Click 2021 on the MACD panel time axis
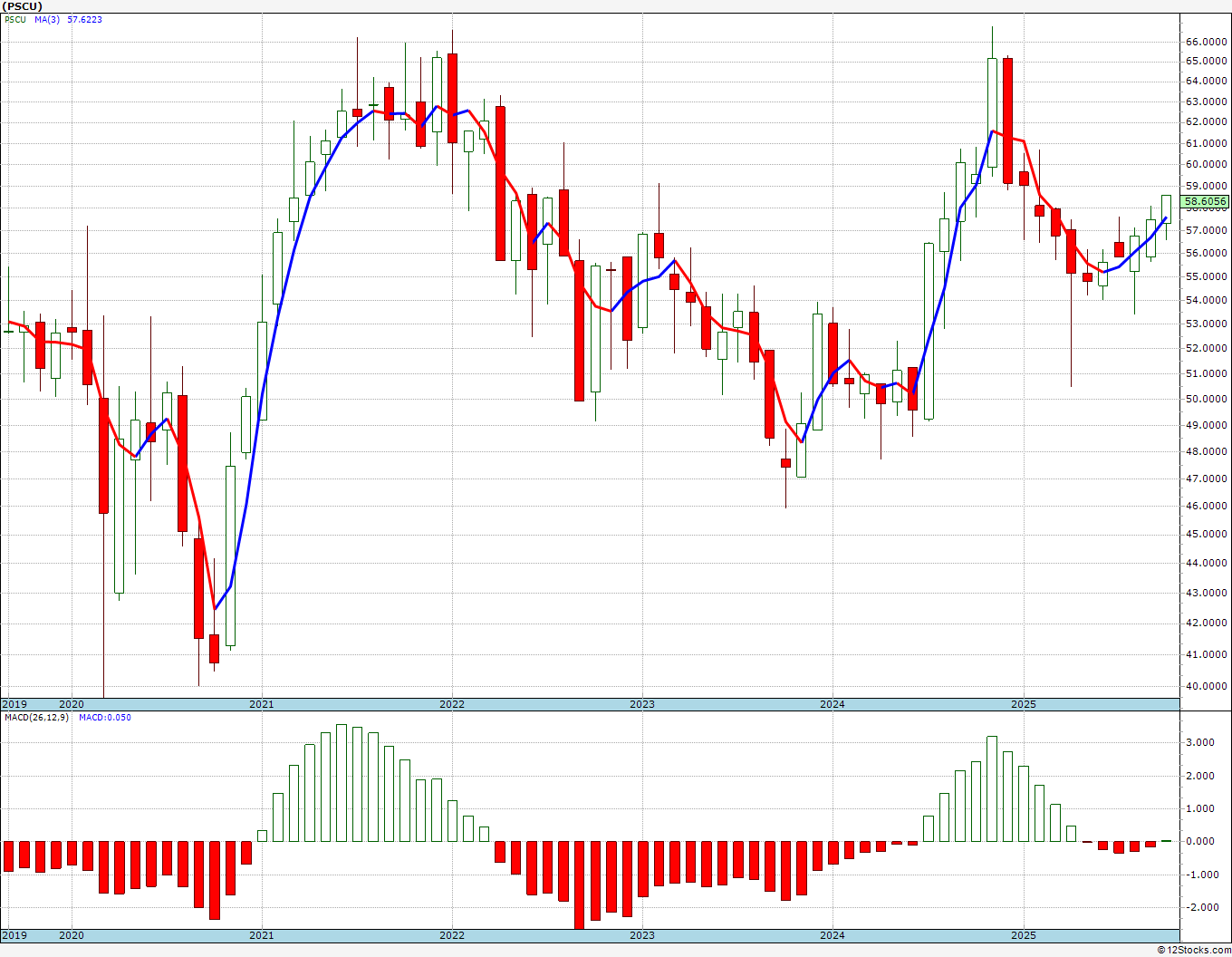 [261, 935]
